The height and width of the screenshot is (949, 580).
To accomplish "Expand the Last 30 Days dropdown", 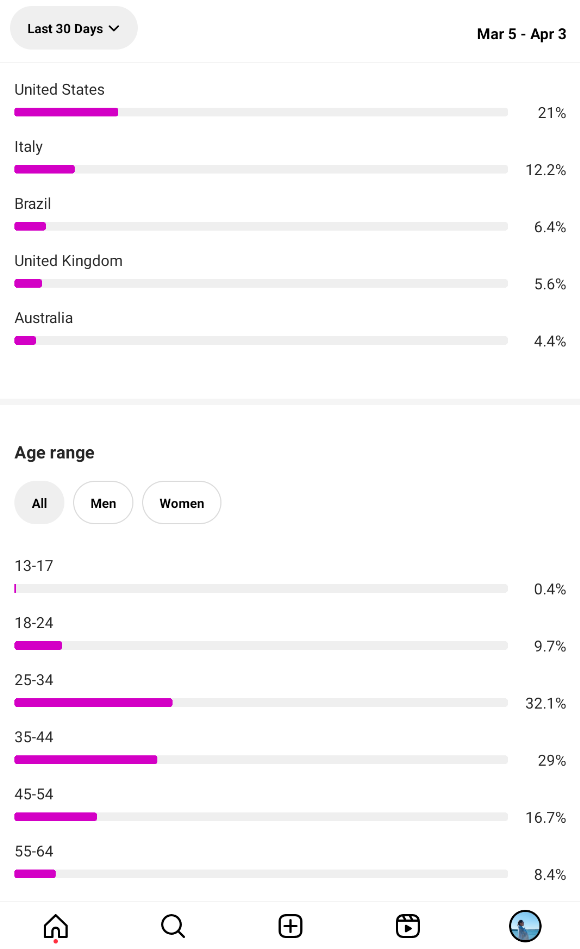I will coord(74,28).
